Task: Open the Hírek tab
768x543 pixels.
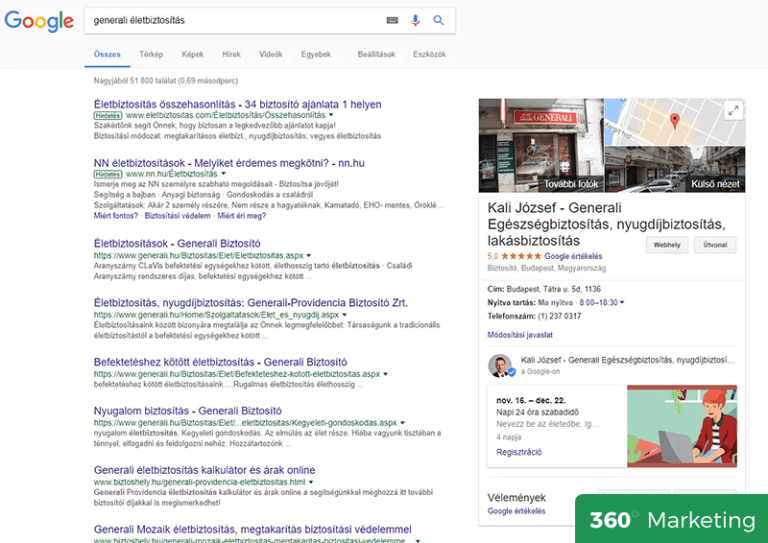Action: 231,54
